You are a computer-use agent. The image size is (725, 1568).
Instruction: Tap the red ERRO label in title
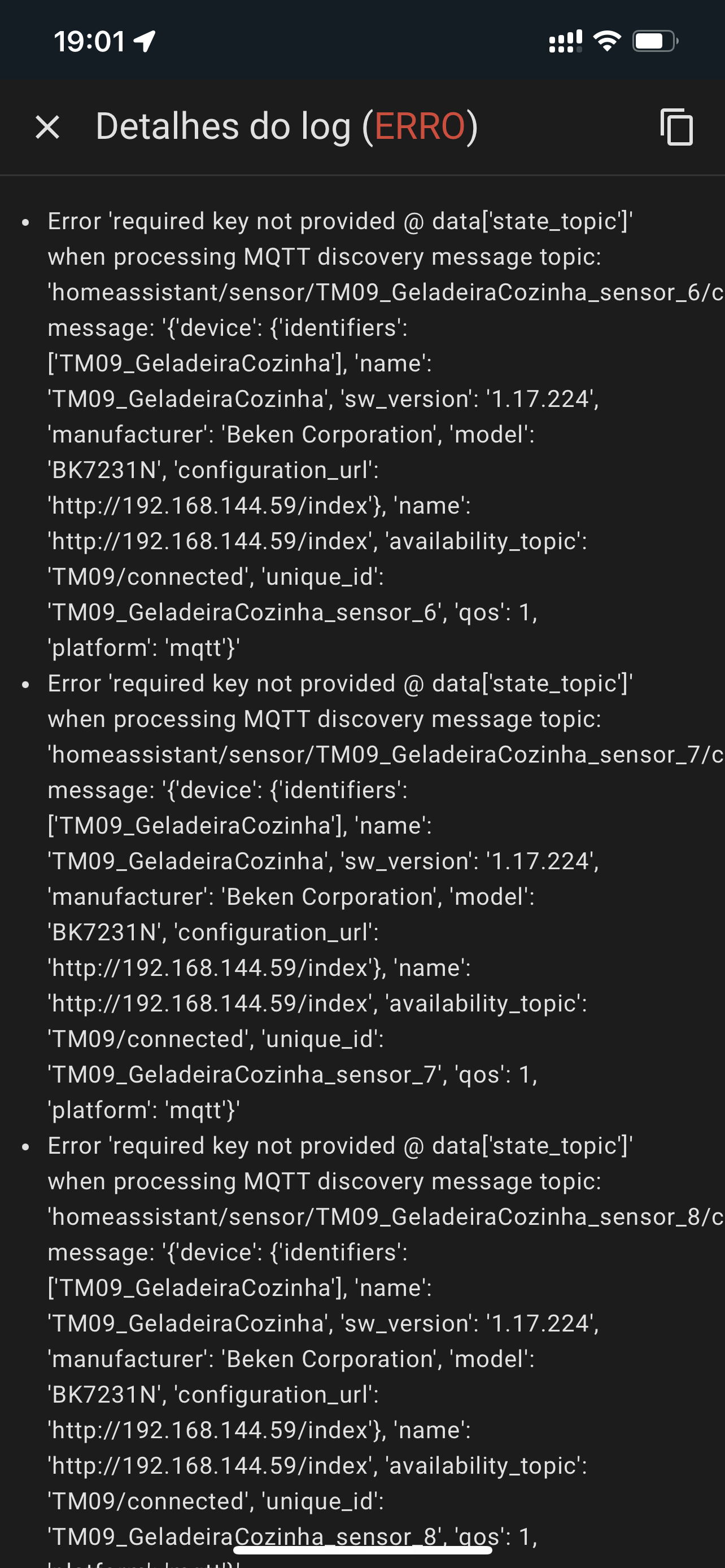(x=420, y=126)
